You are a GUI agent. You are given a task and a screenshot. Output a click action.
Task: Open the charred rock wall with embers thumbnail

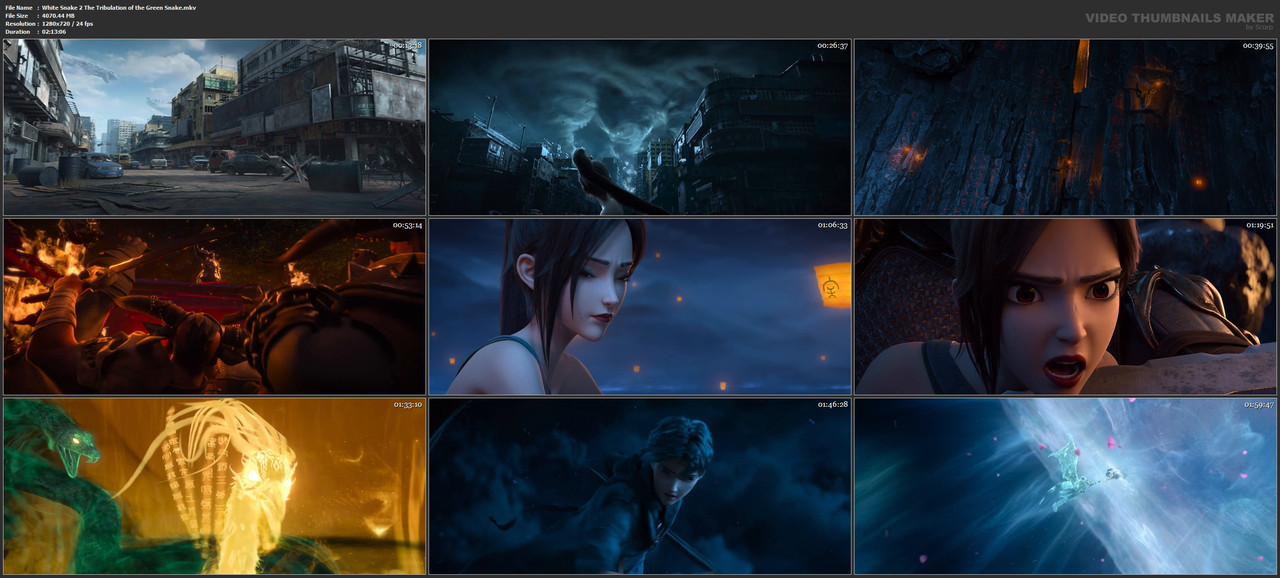click(1065, 127)
